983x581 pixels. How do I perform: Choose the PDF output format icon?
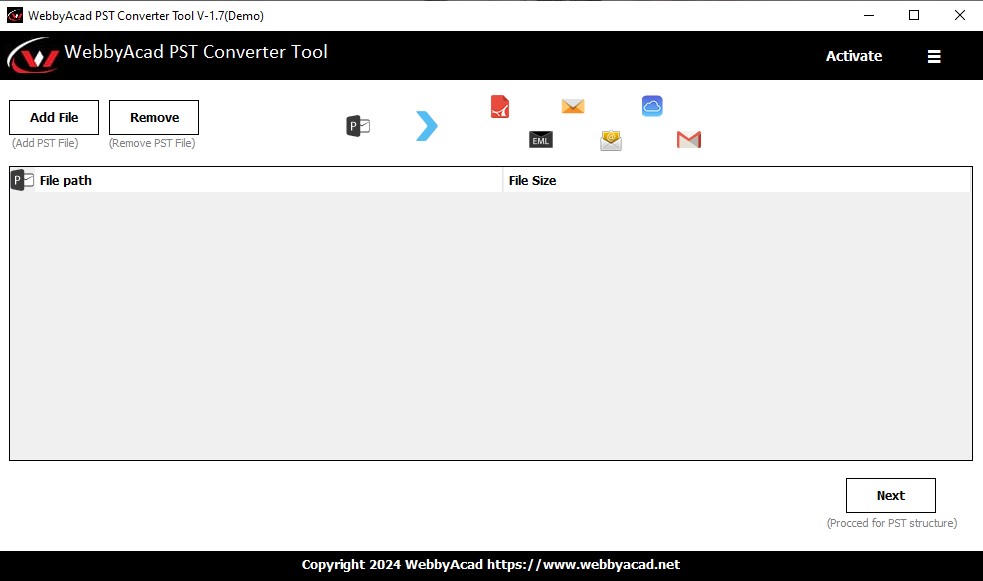pos(500,106)
